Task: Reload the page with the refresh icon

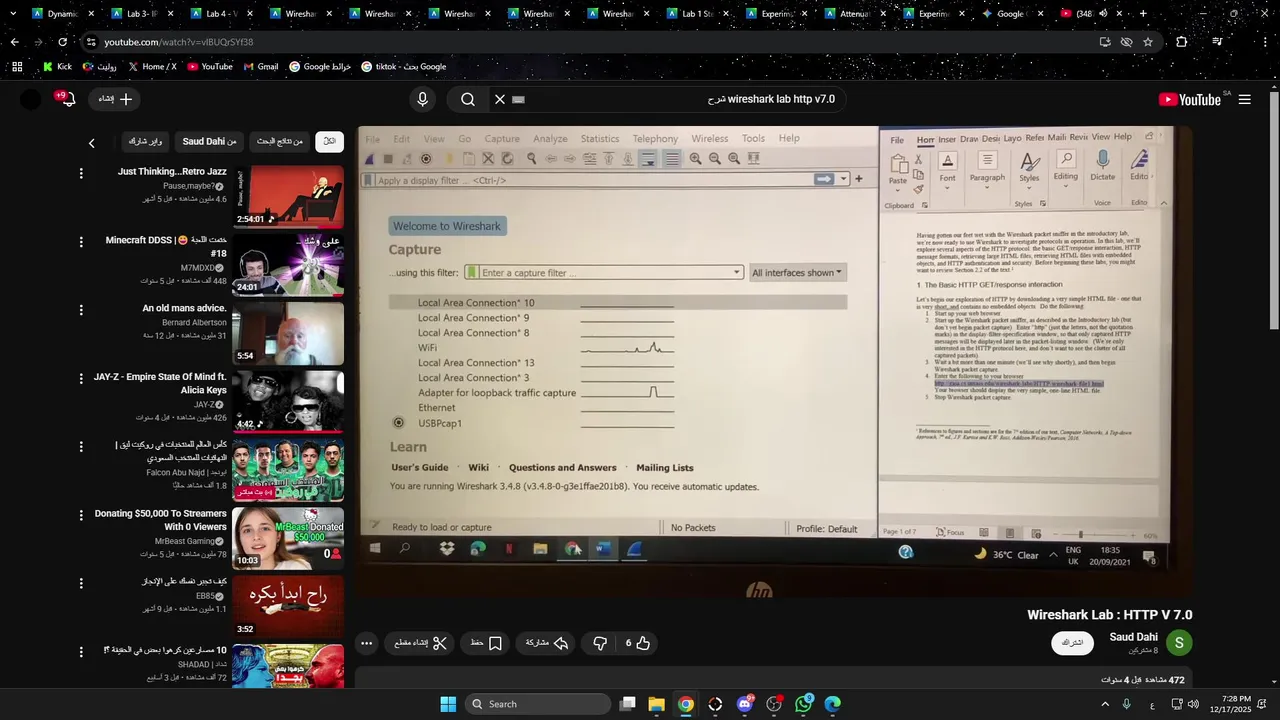Action: pyautogui.click(x=62, y=42)
